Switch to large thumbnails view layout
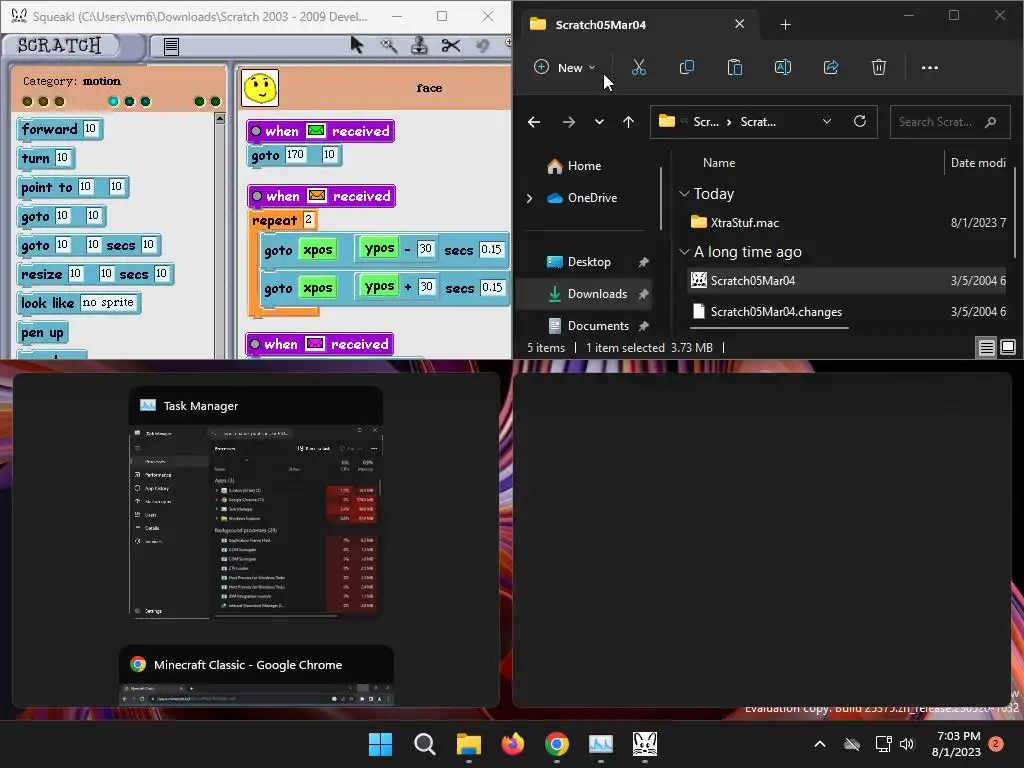This screenshot has height=768, width=1024. pos(1008,347)
